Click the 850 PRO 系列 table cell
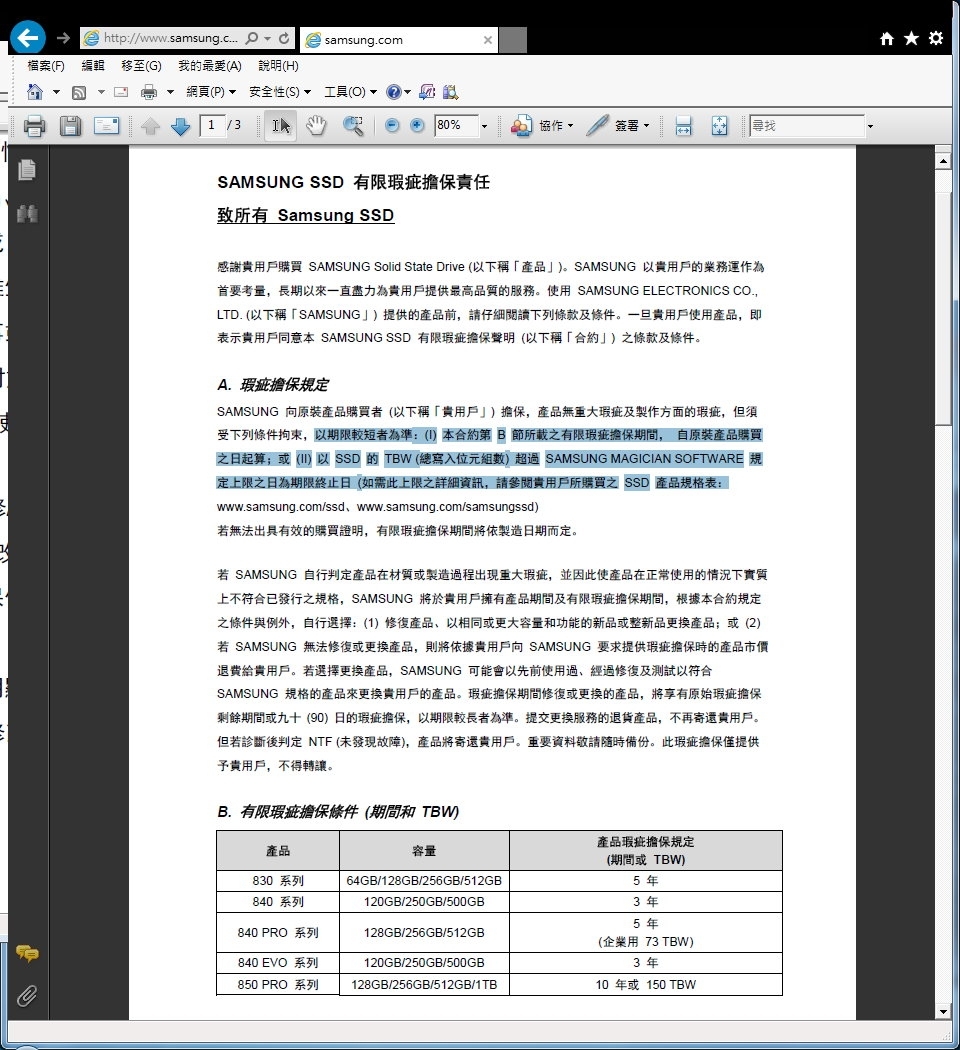 coord(278,984)
